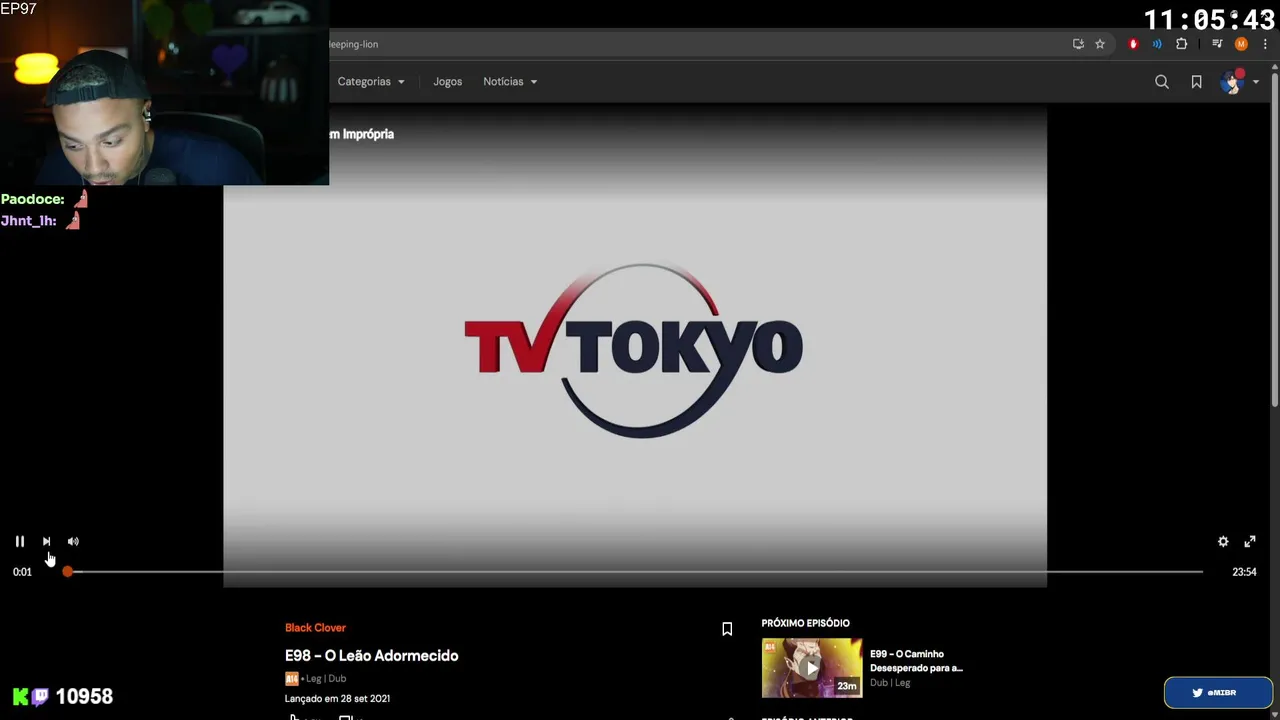Expand the Notícias menu
This screenshot has width=1280, height=720.
510,82
